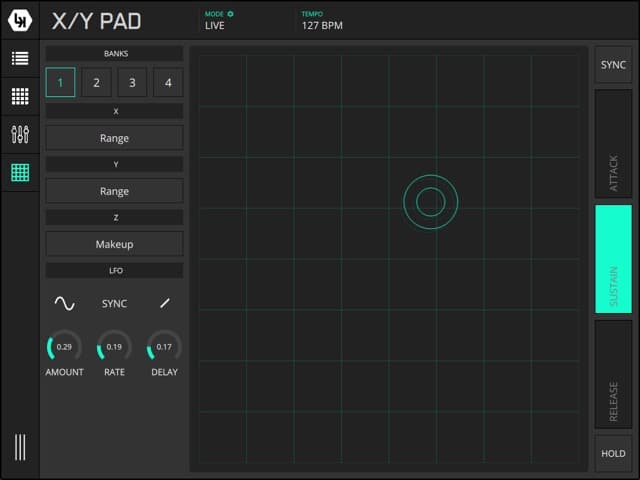Open the X axis Range parameter selector
The width and height of the screenshot is (640, 480).
114,138
